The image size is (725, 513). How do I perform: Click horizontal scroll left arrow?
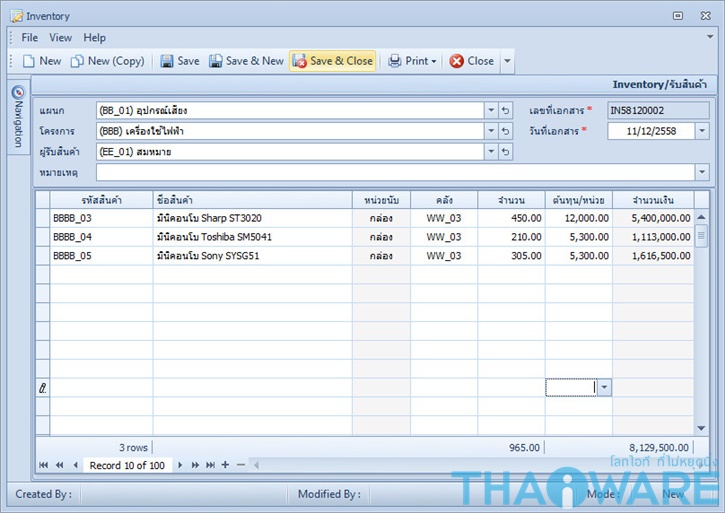[256, 465]
